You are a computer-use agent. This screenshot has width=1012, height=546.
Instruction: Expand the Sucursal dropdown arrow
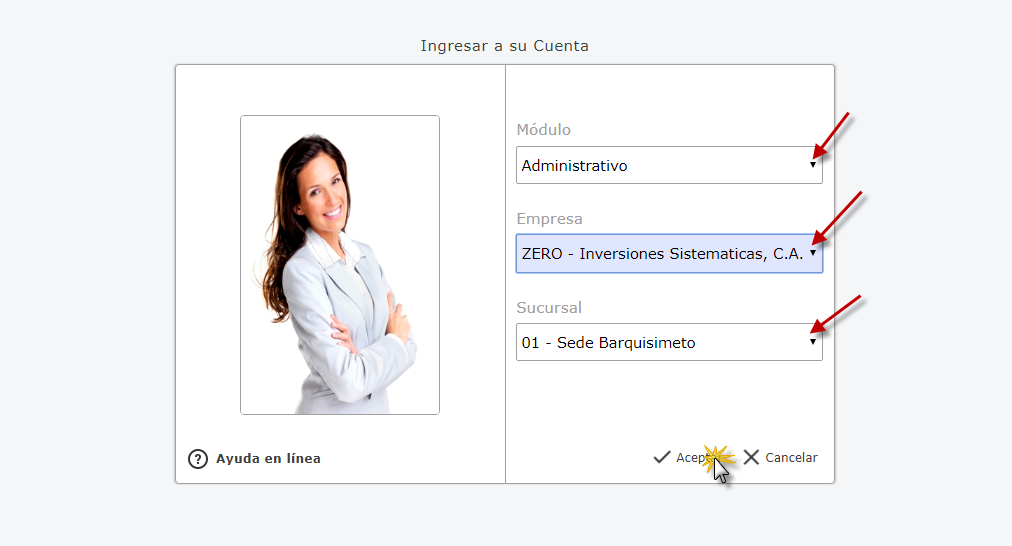(812, 342)
